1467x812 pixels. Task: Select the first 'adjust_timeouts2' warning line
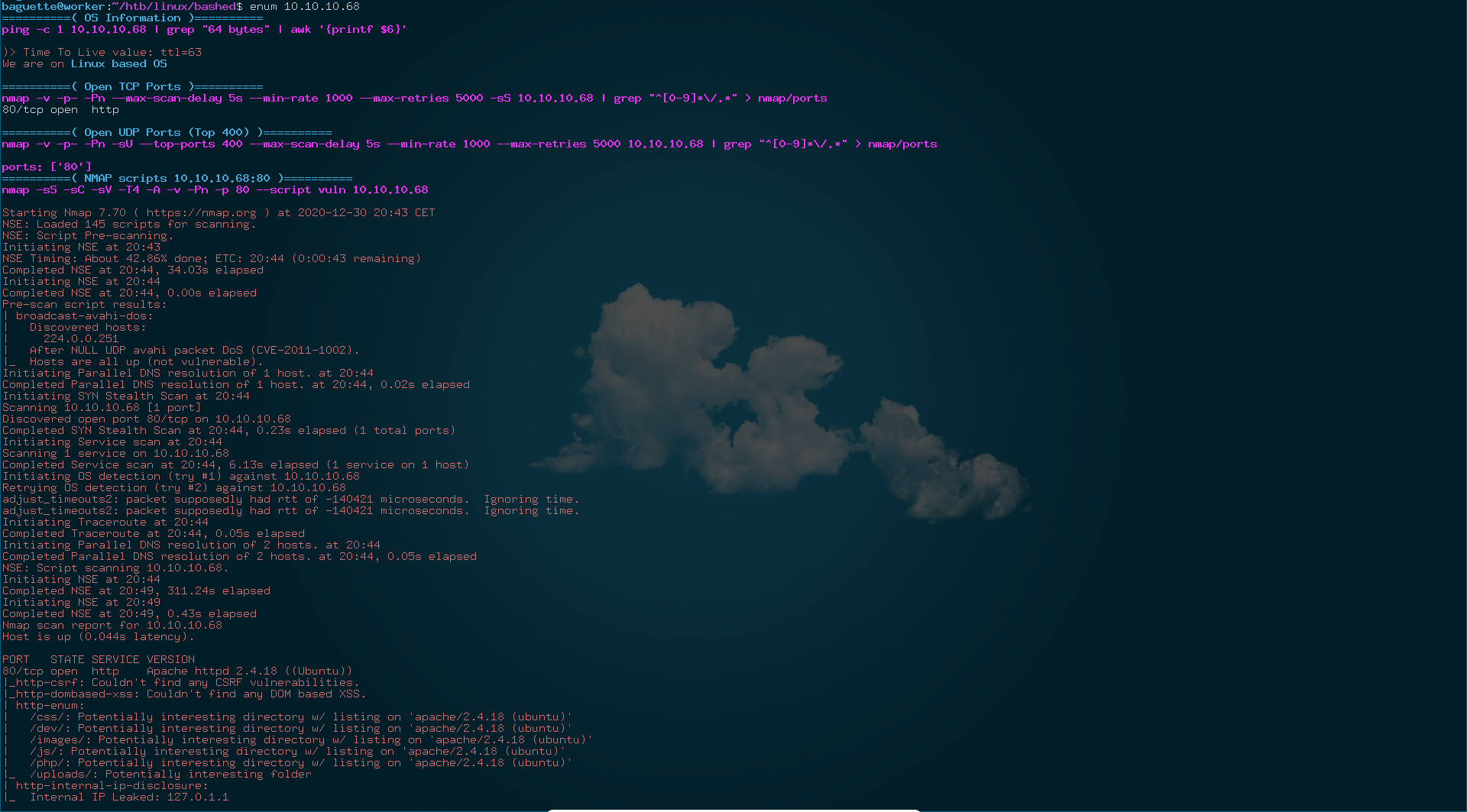(x=290, y=499)
